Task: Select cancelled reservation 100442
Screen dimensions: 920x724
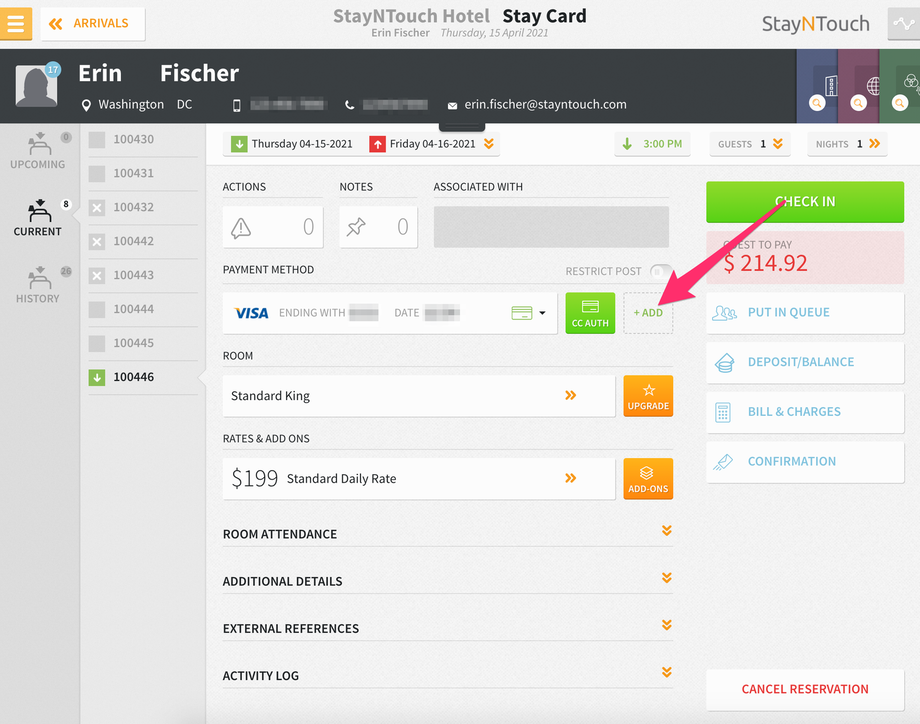Action: point(143,242)
